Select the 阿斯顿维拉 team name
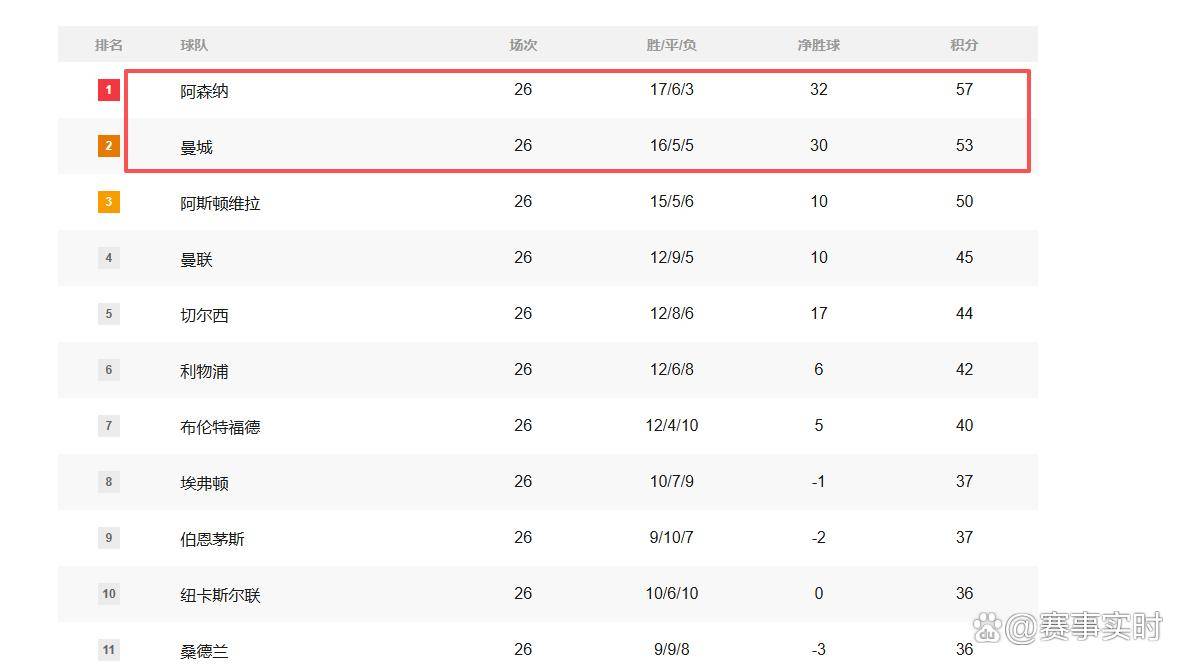The image size is (1187, 669). [221, 203]
